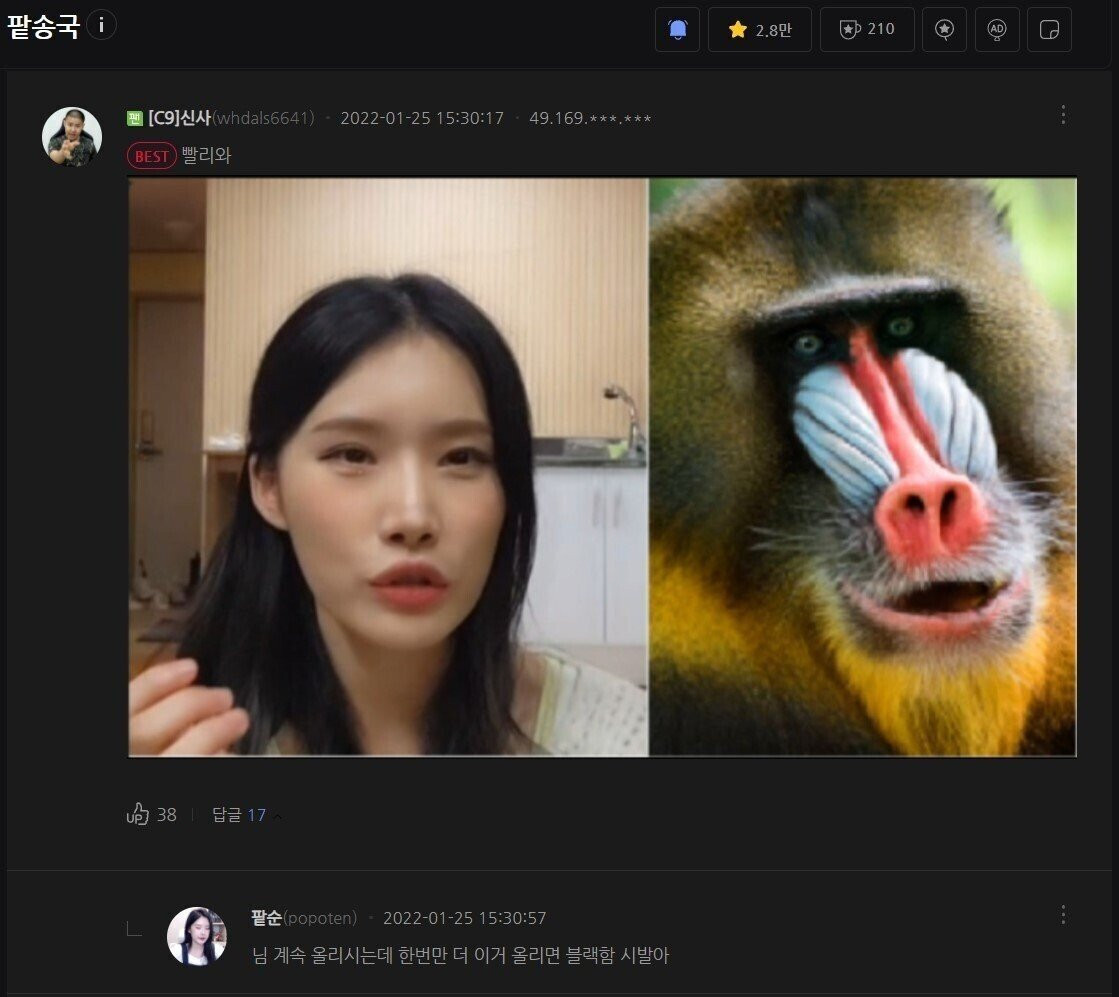Click the reply indent arrow icon
Viewport: 1119px width, 997px height.
tap(134, 928)
